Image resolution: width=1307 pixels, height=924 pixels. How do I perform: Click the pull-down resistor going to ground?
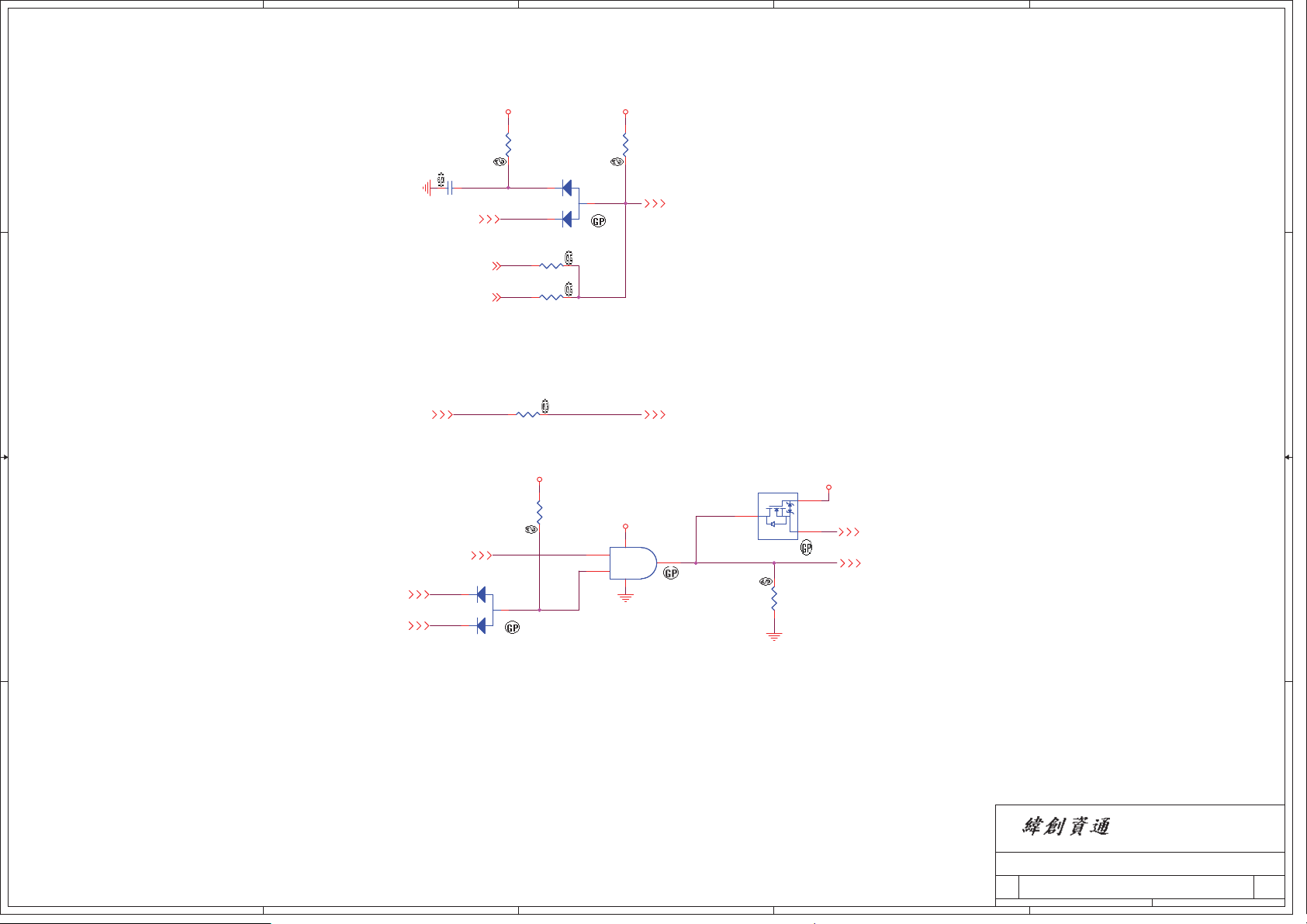tap(774, 597)
